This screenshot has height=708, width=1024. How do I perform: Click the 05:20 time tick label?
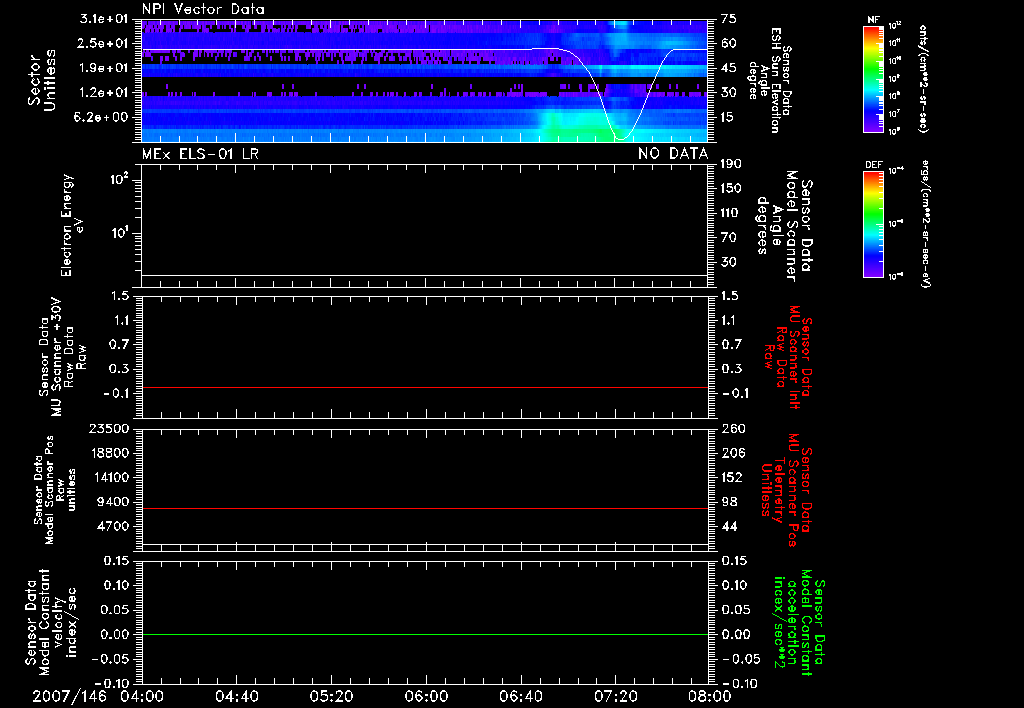(331, 696)
